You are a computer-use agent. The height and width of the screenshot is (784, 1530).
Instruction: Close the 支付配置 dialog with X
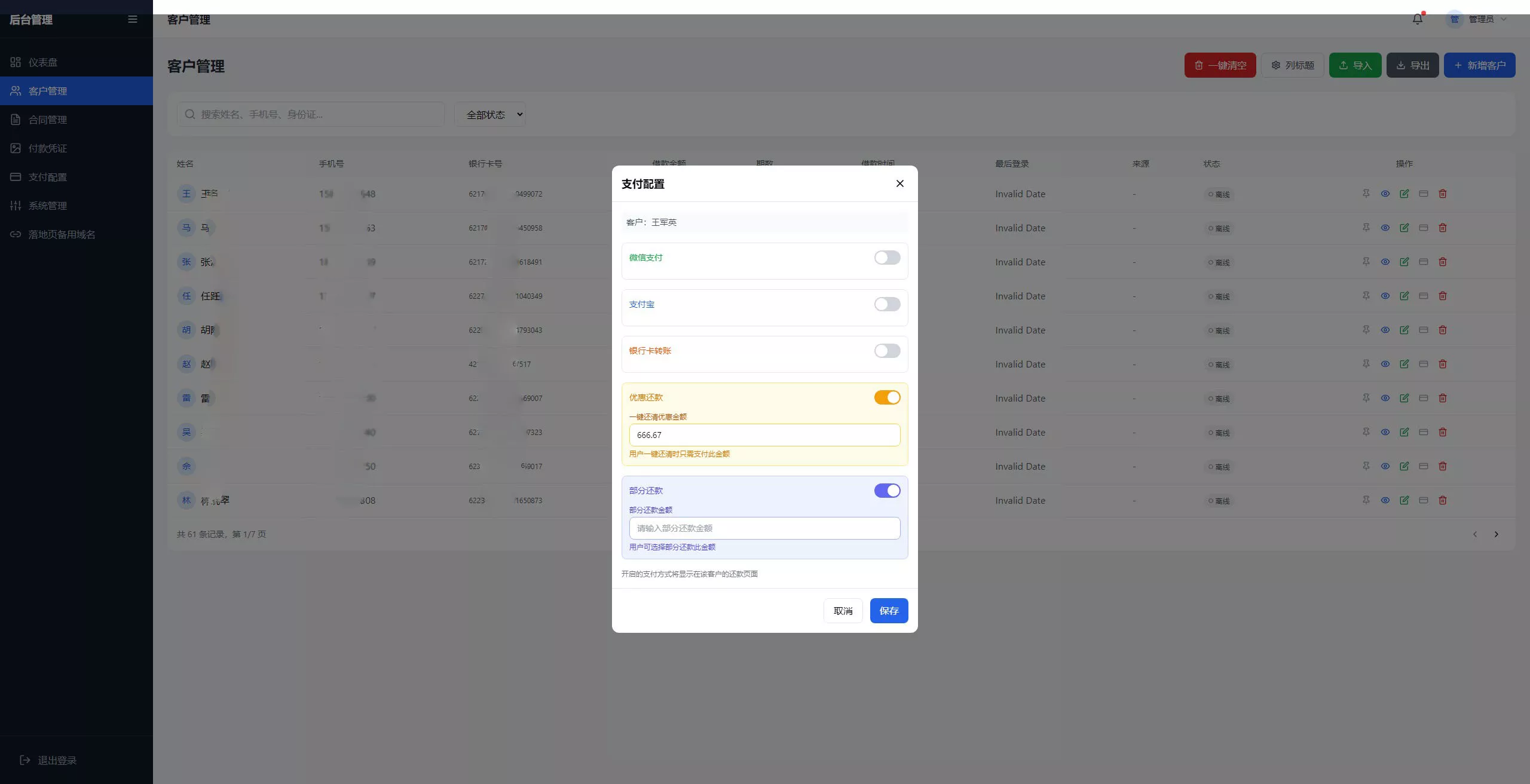point(899,183)
